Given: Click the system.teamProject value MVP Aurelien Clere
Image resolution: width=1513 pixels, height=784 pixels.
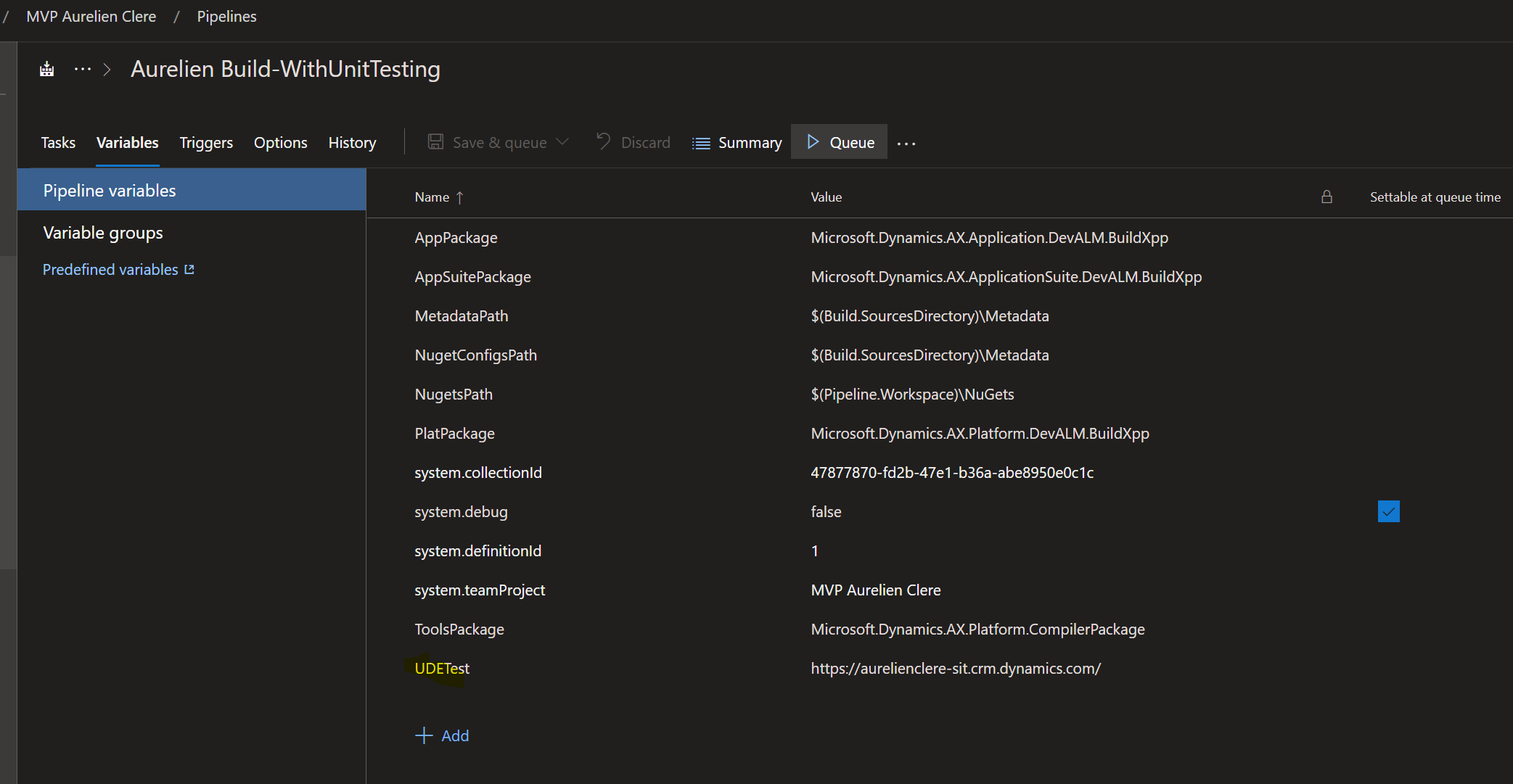Looking at the screenshot, I should pos(876,590).
